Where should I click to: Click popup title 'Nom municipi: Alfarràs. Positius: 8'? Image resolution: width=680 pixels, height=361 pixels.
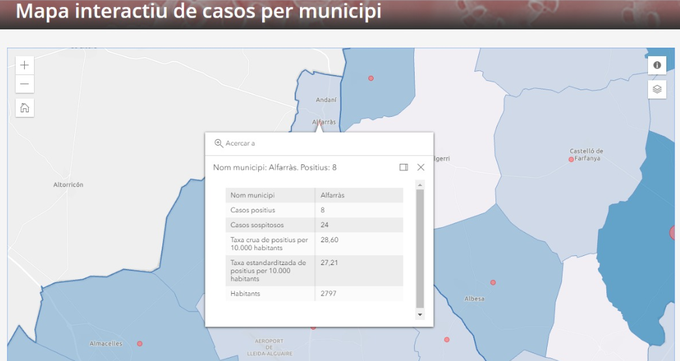(x=275, y=167)
